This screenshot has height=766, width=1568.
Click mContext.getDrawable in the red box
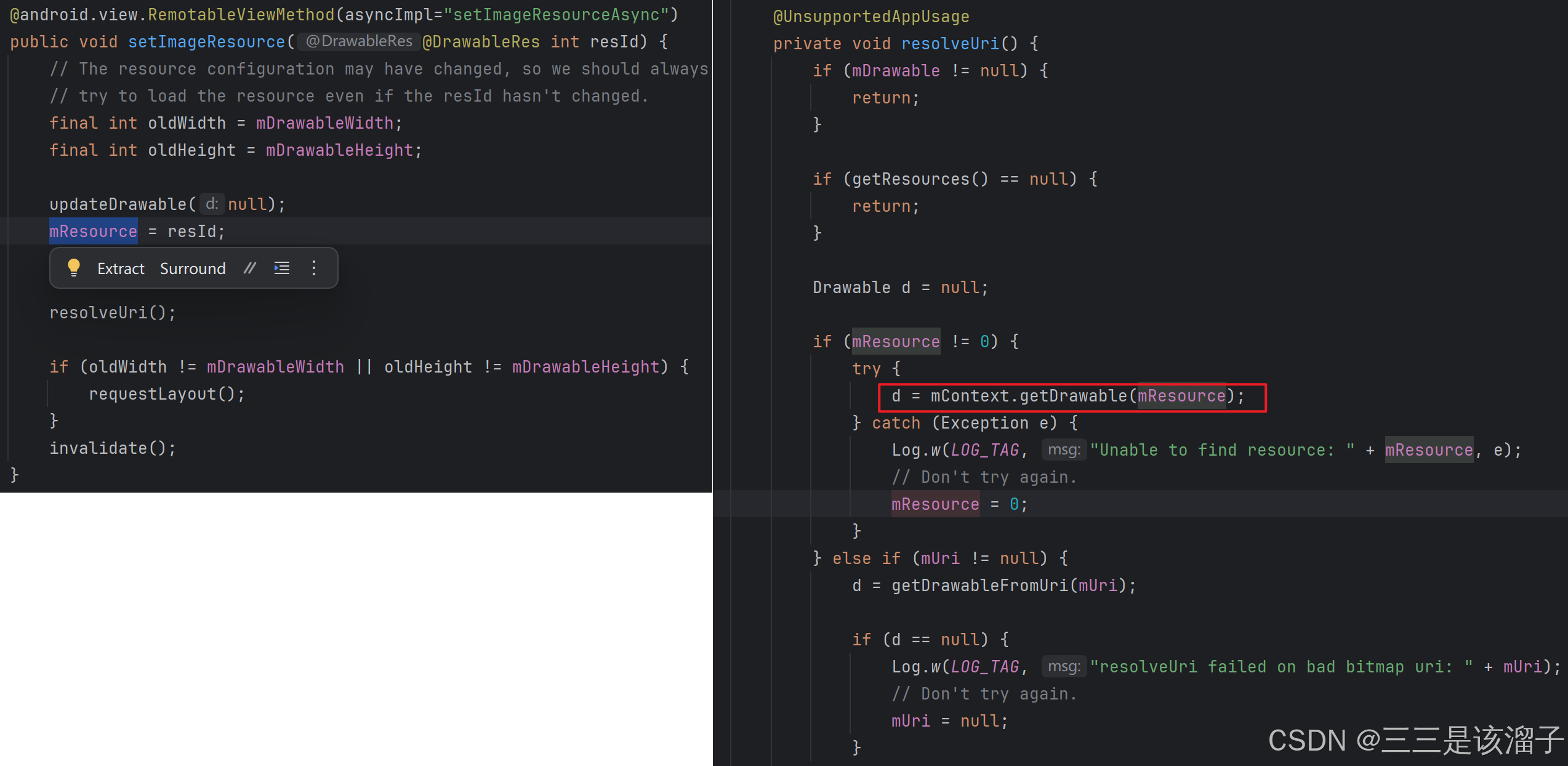[1028, 396]
